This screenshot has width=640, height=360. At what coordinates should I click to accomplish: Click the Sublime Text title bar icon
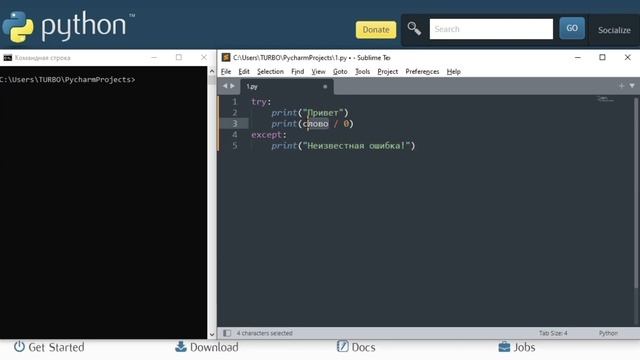(226, 58)
